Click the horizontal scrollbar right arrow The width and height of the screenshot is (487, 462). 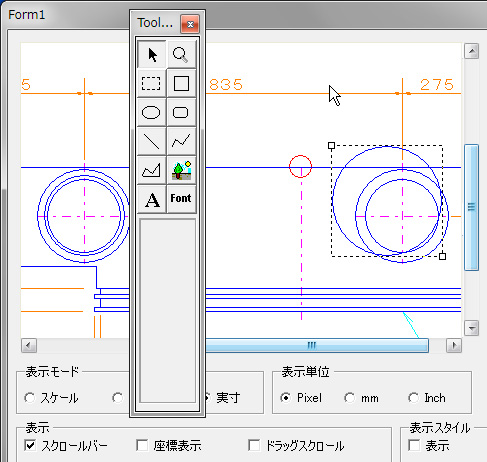click(454, 345)
